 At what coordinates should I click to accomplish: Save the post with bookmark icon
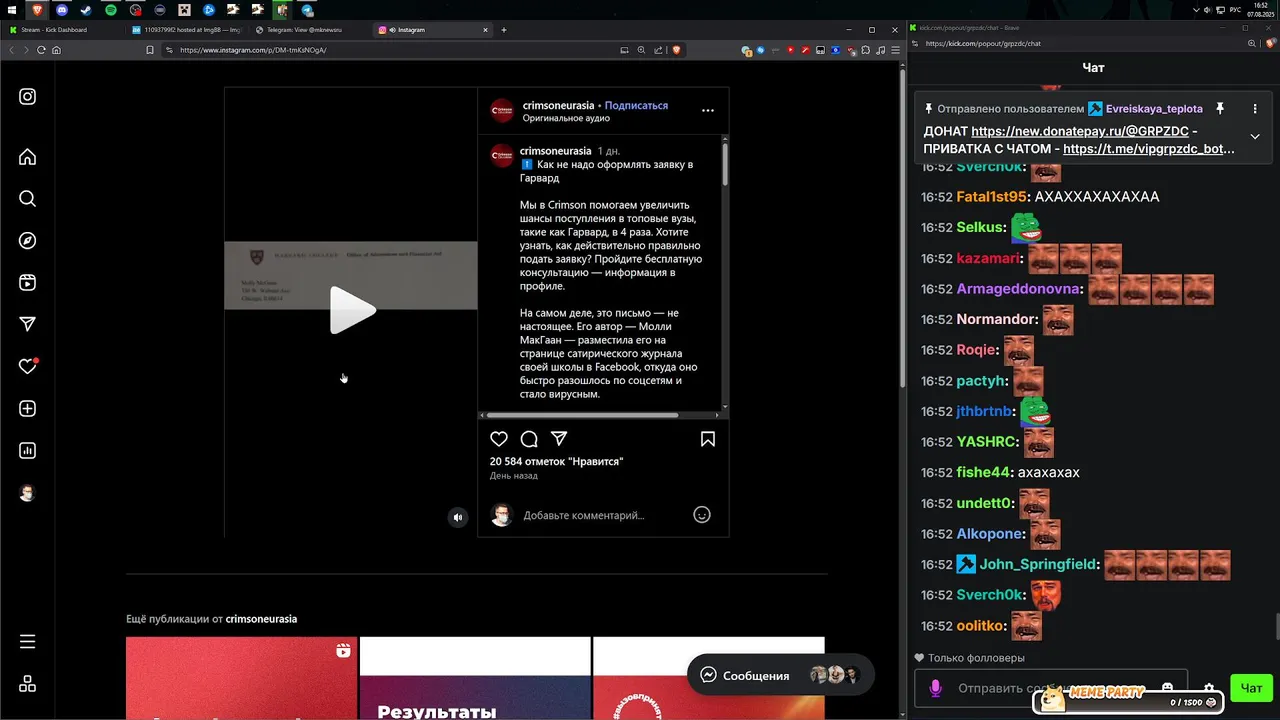(x=708, y=439)
